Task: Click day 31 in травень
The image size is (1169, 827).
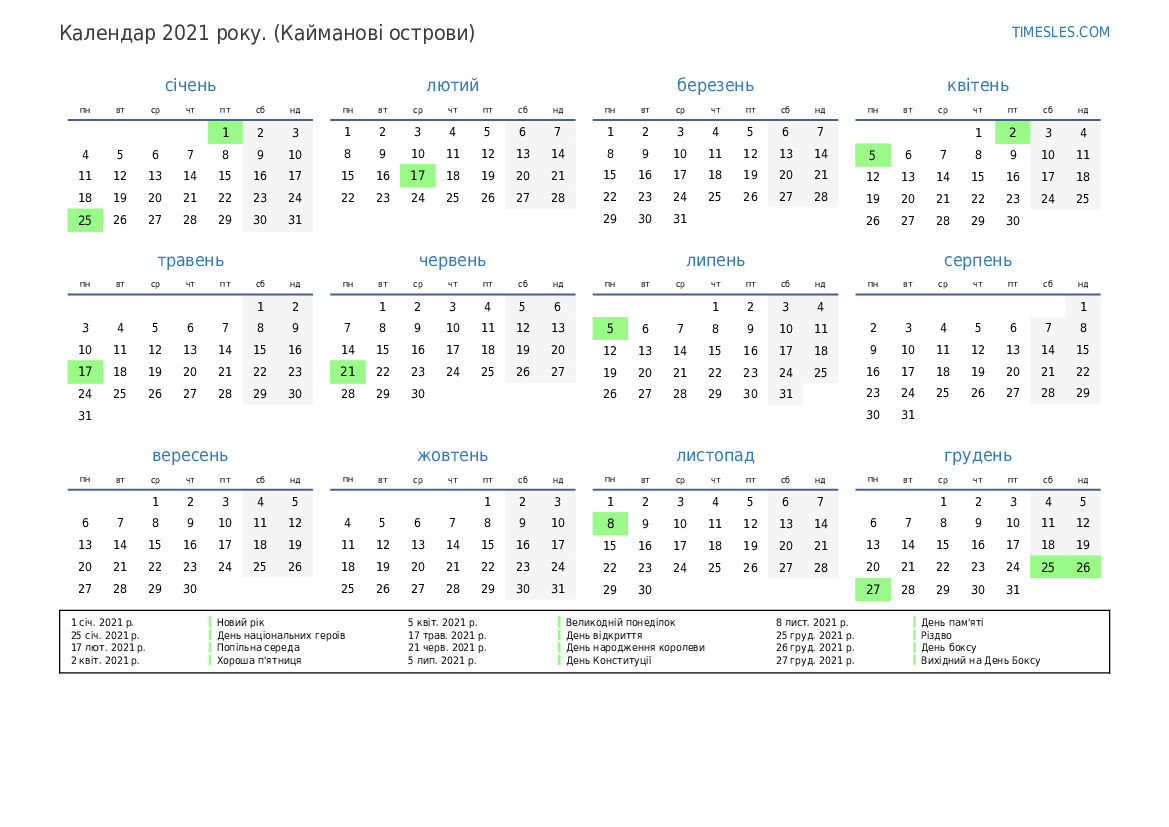Action: tap(85, 416)
